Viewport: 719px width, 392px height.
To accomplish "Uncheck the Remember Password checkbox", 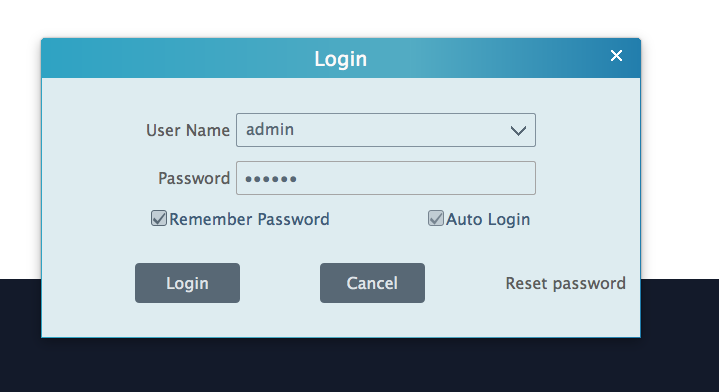I will [159, 218].
